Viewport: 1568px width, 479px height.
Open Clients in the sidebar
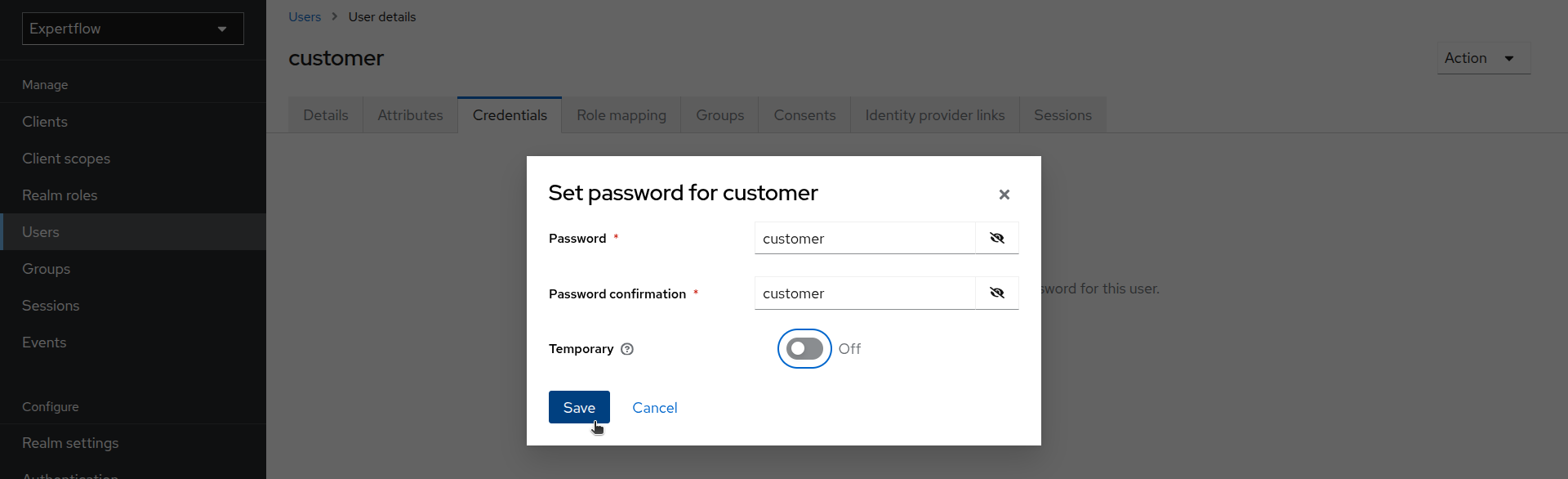tap(45, 122)
